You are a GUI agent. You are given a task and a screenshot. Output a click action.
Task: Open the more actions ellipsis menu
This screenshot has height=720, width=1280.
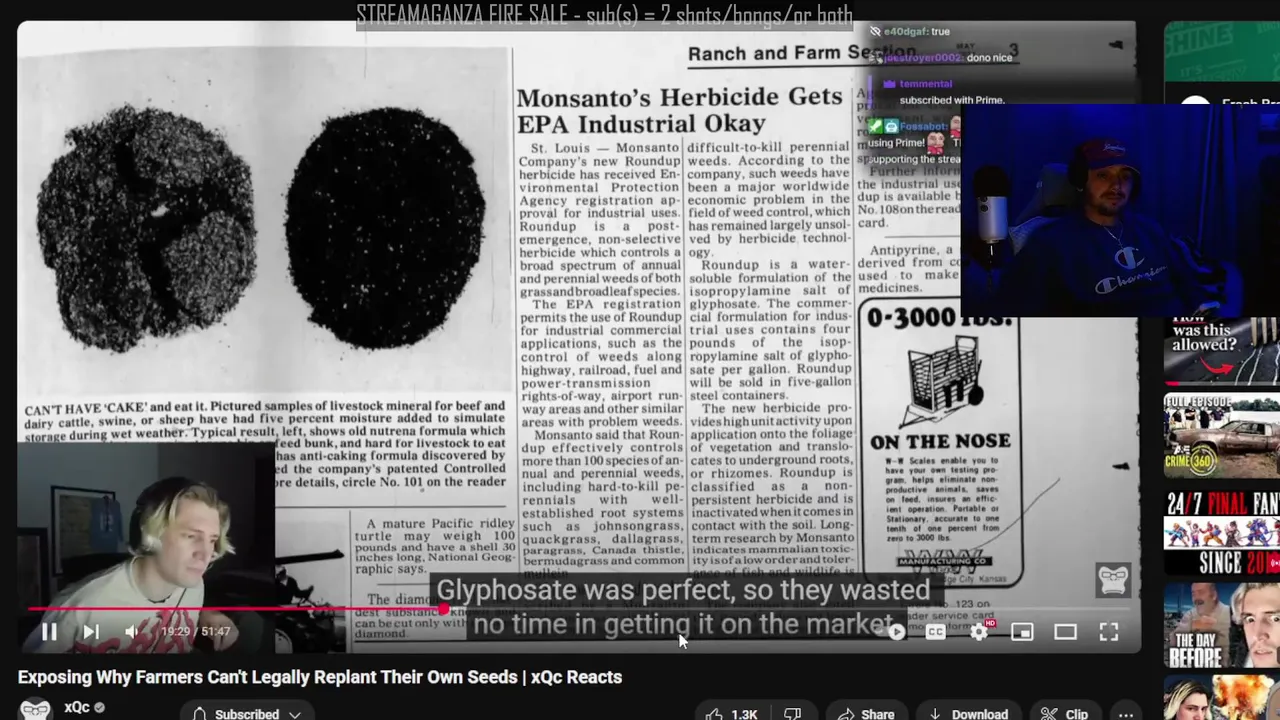click(1125, 714)
